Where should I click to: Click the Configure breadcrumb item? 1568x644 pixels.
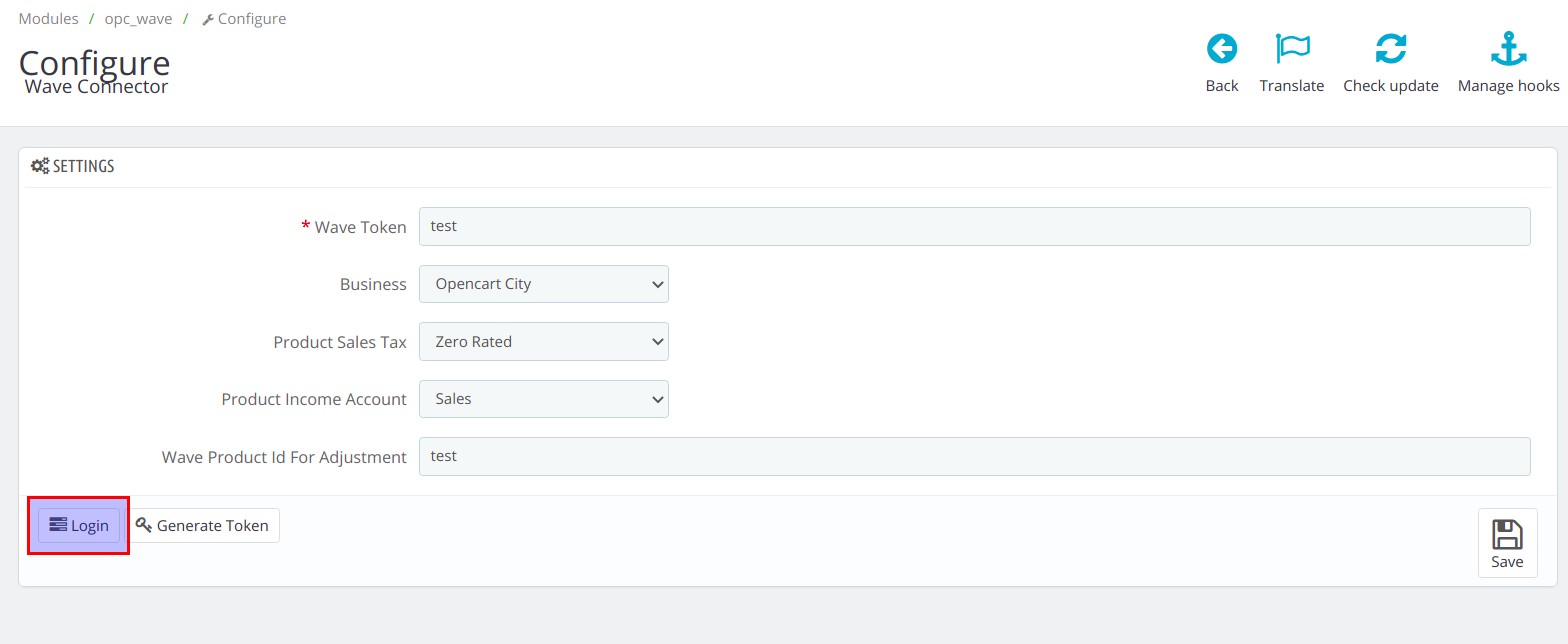[x=244, y=19]
